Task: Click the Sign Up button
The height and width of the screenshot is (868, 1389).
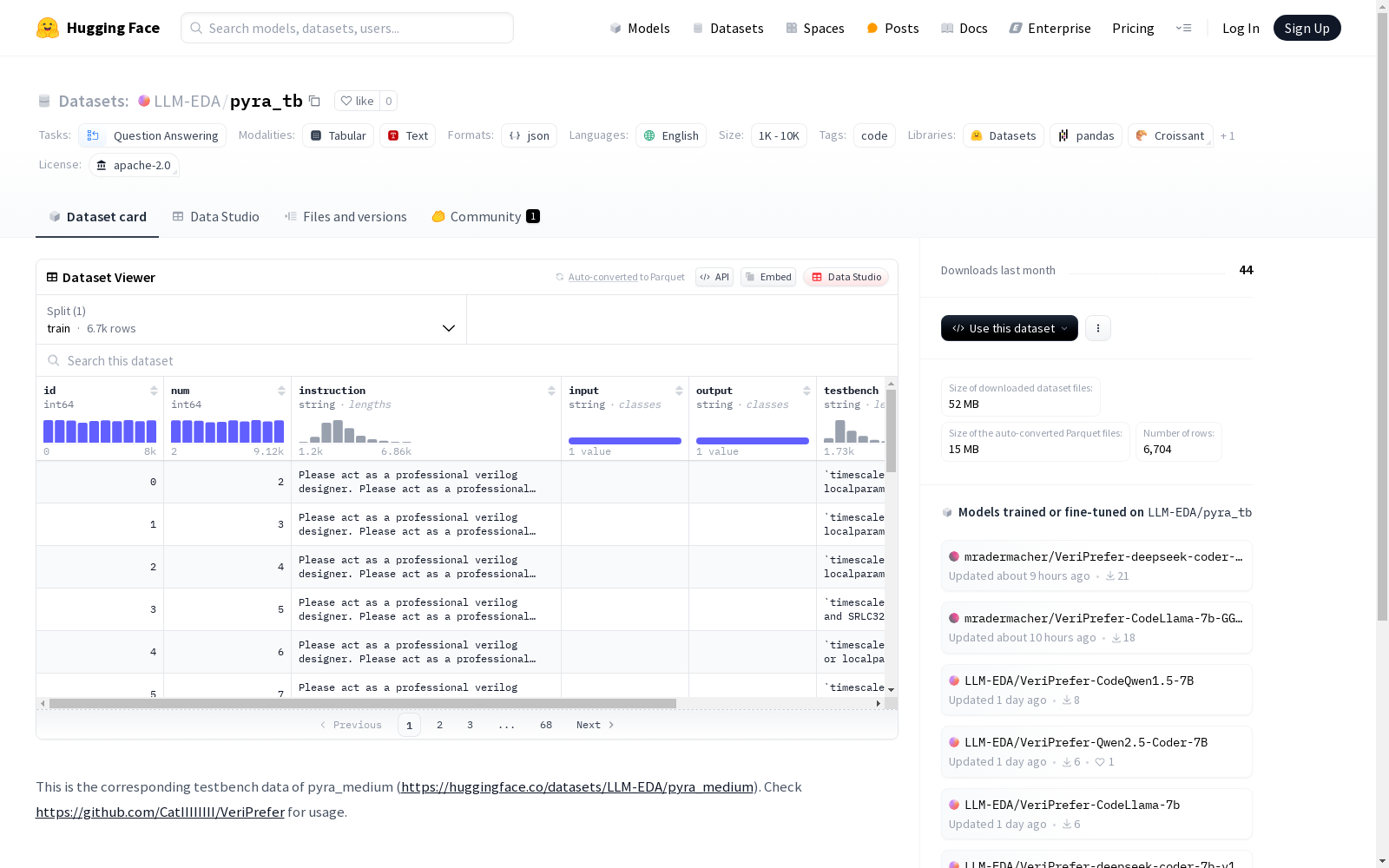Action: 1307,28
